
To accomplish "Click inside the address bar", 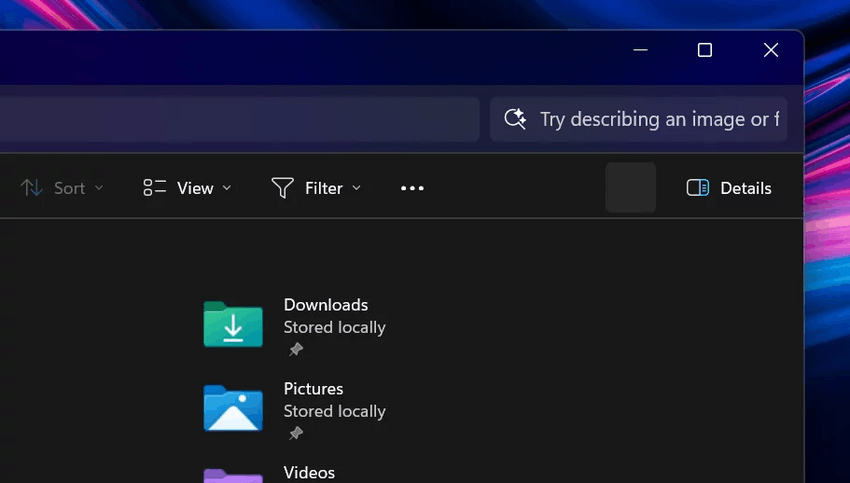I will (x=240, y=119).
